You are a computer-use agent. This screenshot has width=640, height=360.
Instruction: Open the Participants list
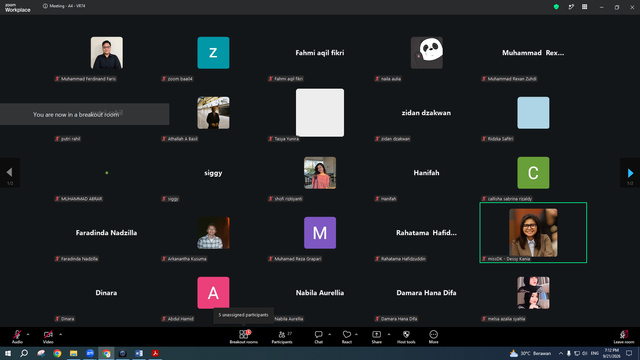[x=282, y=337]
